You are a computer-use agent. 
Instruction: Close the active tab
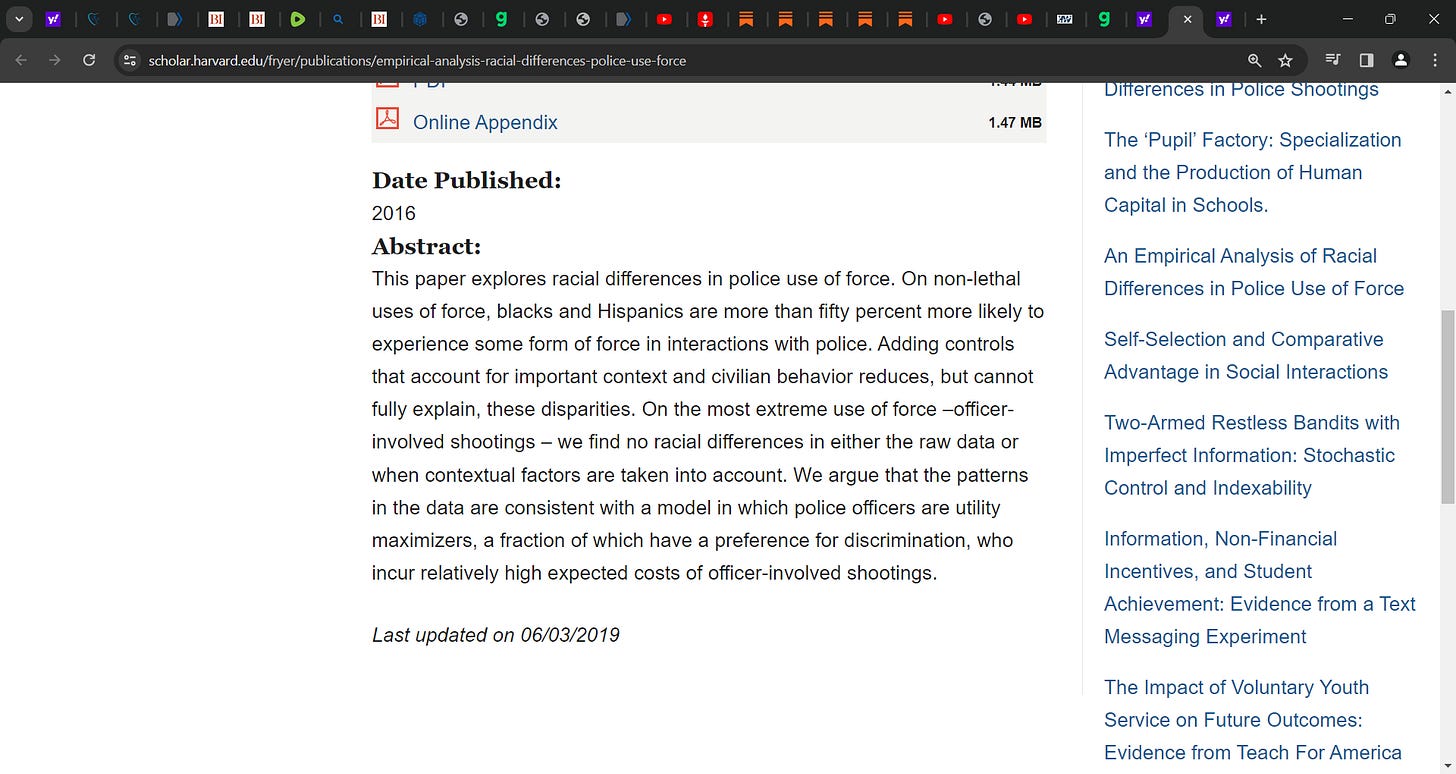[1187, 19]
